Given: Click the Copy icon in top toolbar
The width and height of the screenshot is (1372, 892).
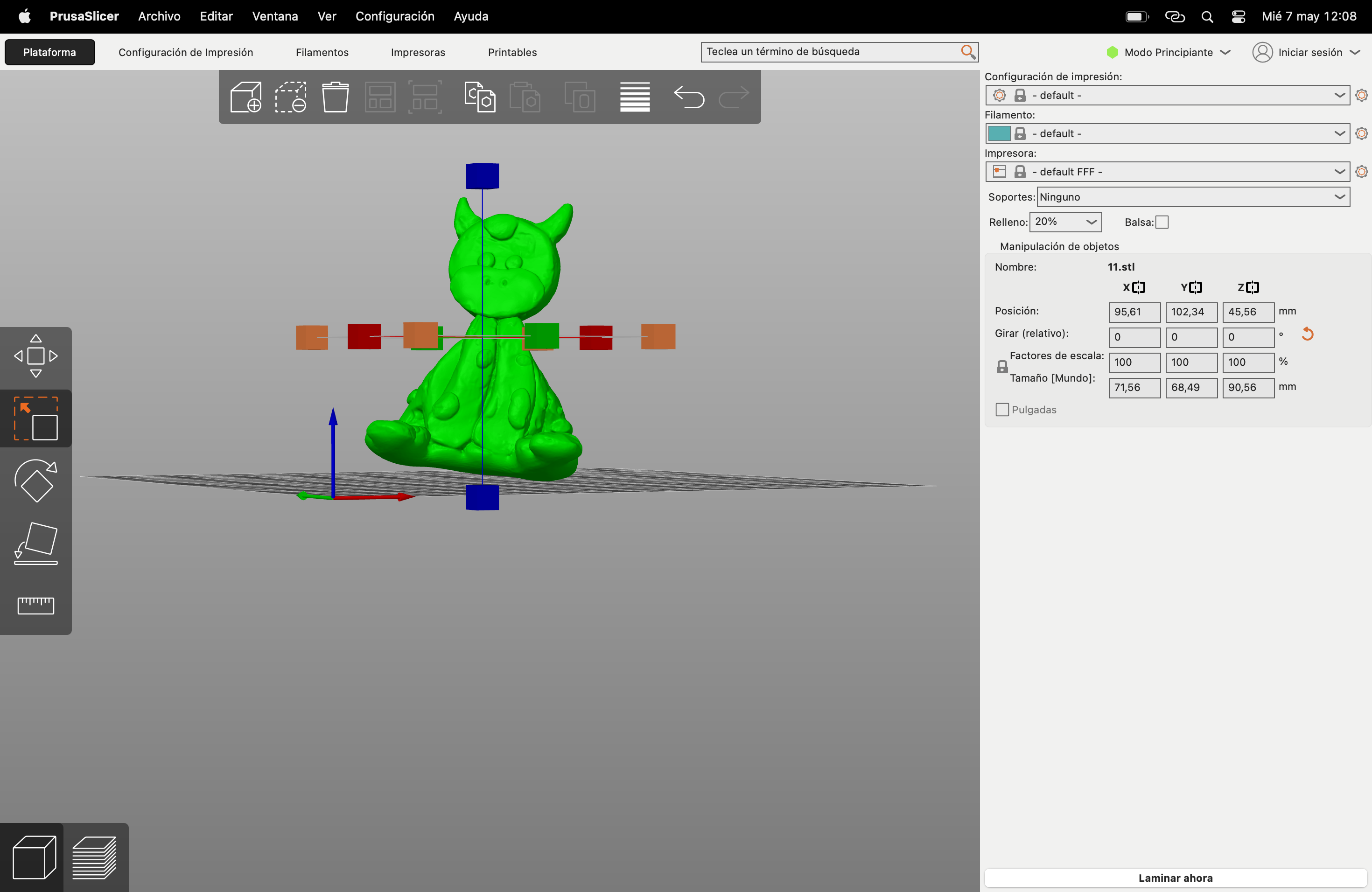Looking at the screenshot, I should pyautogui.click(x=480, y=97).
